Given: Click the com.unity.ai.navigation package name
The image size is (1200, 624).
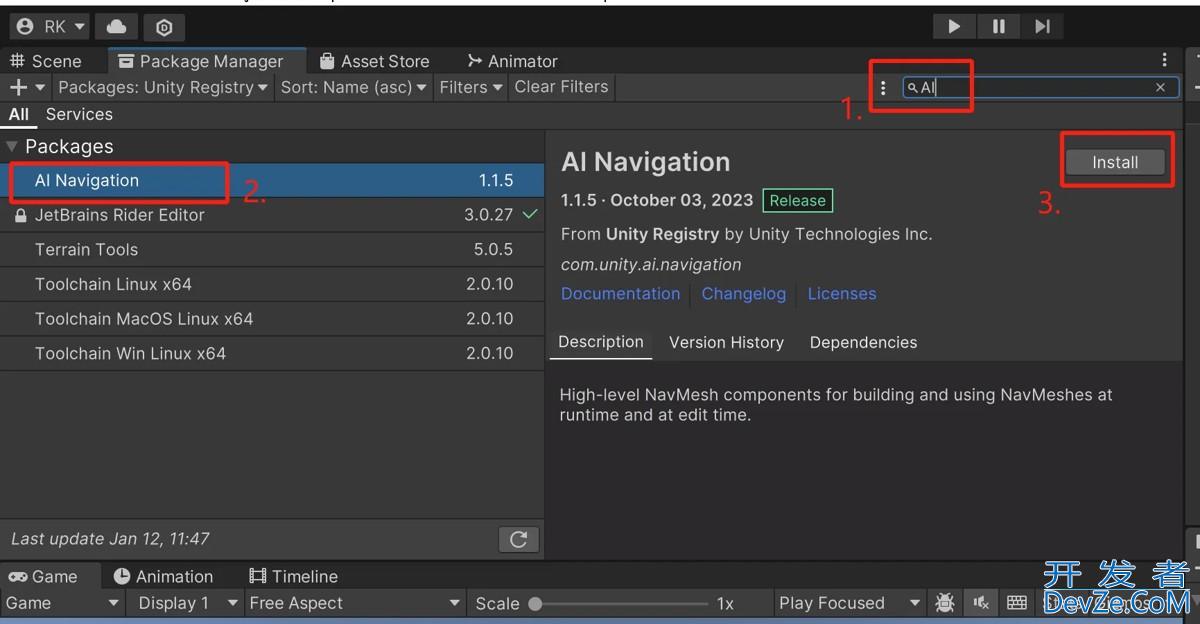Looking at the screenshot, I should [x=651, y=265].
